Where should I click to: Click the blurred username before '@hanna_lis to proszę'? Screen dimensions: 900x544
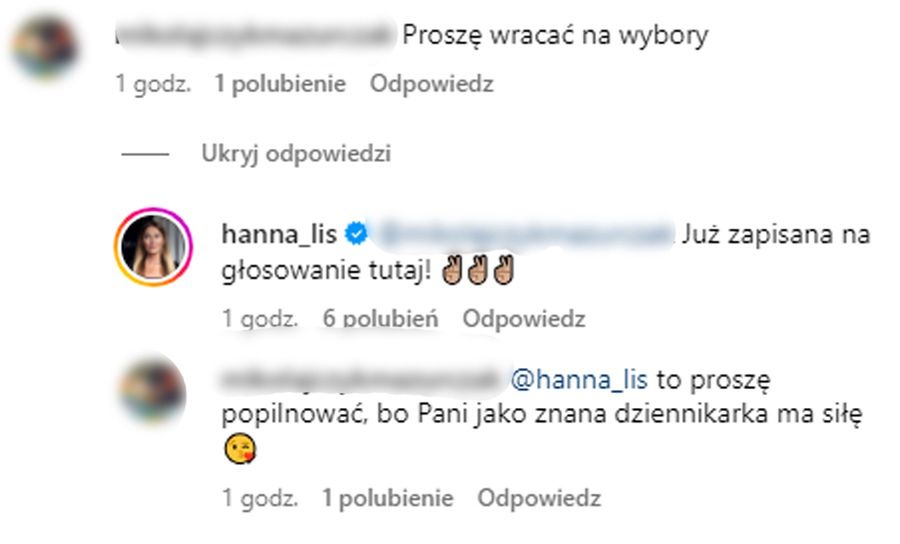pyautogui.click(x=362, y=379)
